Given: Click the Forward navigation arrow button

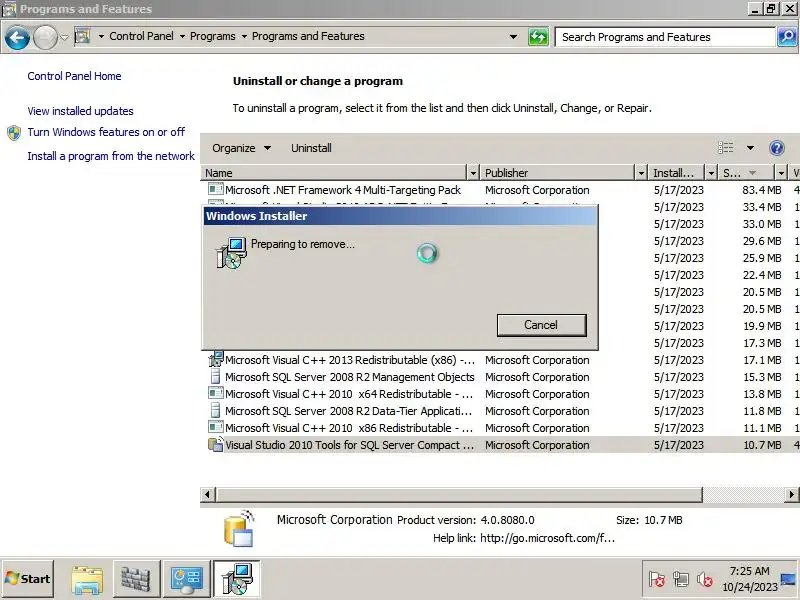Looking at the screenshot, I should [45, 37].
